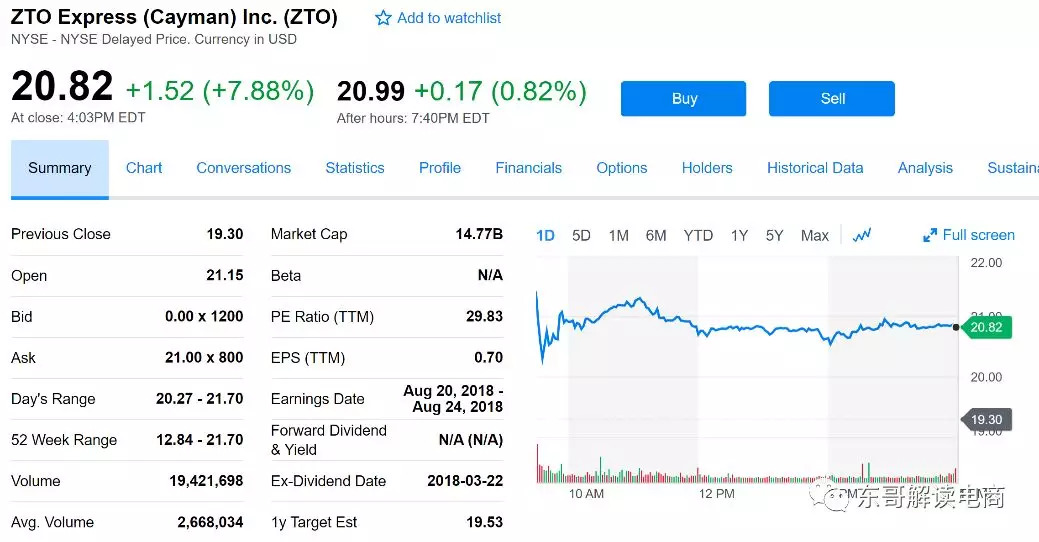
Task: Select the Holders tab
Action: tap(707, 168)
